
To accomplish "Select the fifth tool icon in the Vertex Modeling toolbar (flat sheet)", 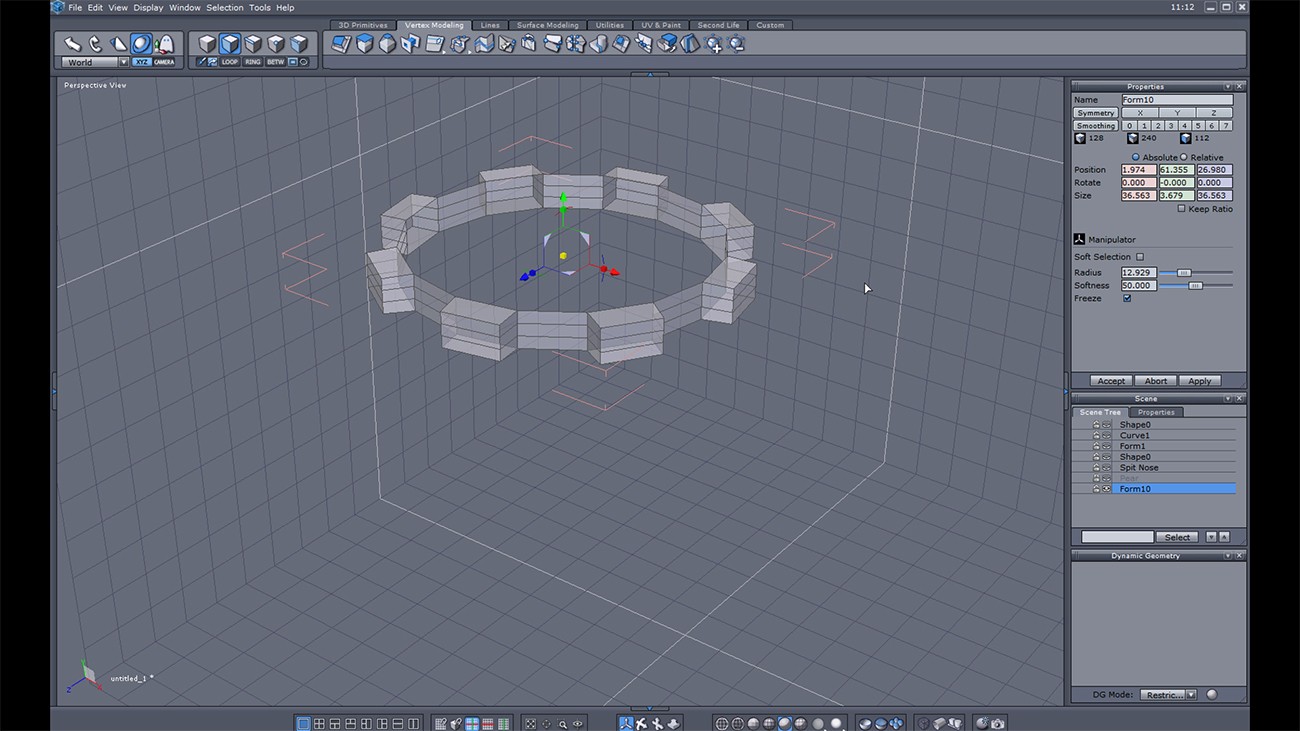I will (x=434, y=44).
